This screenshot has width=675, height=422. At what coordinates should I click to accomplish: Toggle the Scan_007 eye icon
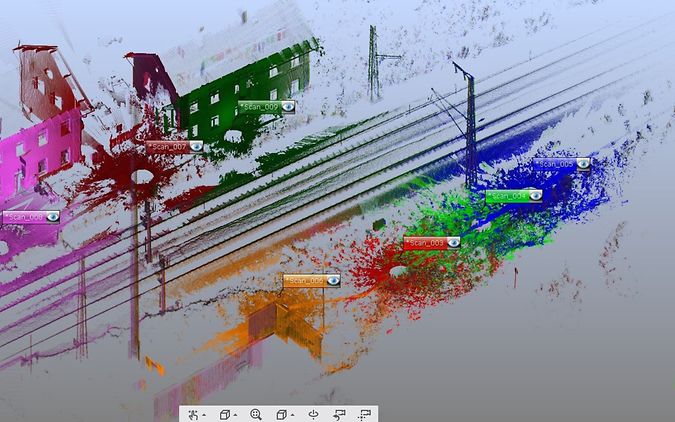(196, 146)
